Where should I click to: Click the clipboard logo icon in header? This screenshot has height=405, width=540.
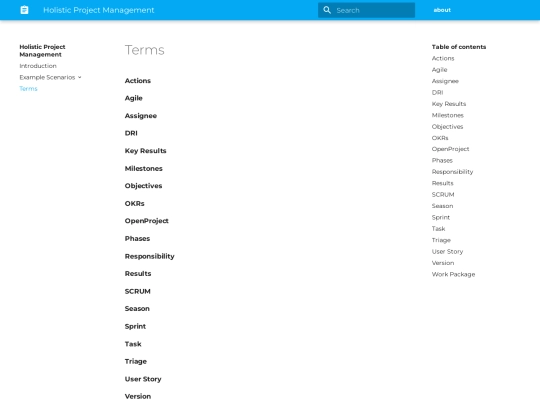tap(24, 10)
